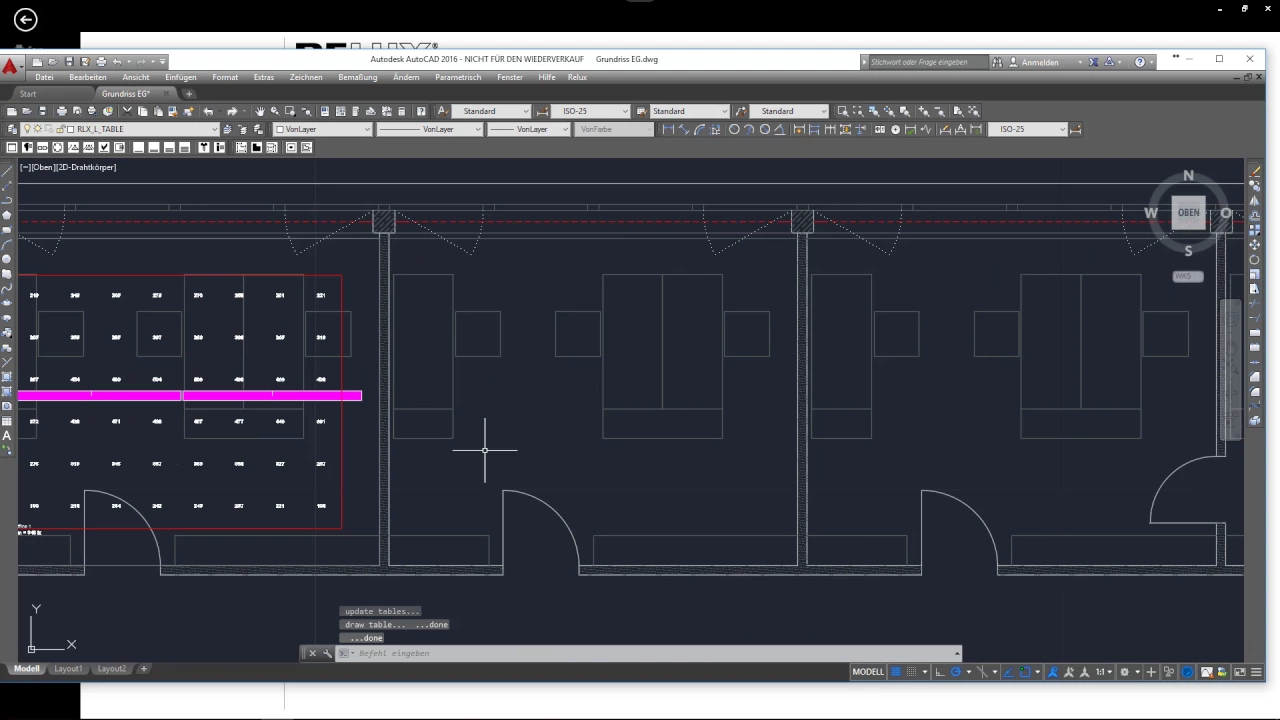
Task: Open the Standard text style dropdown
Action: [x=491, y=111]
